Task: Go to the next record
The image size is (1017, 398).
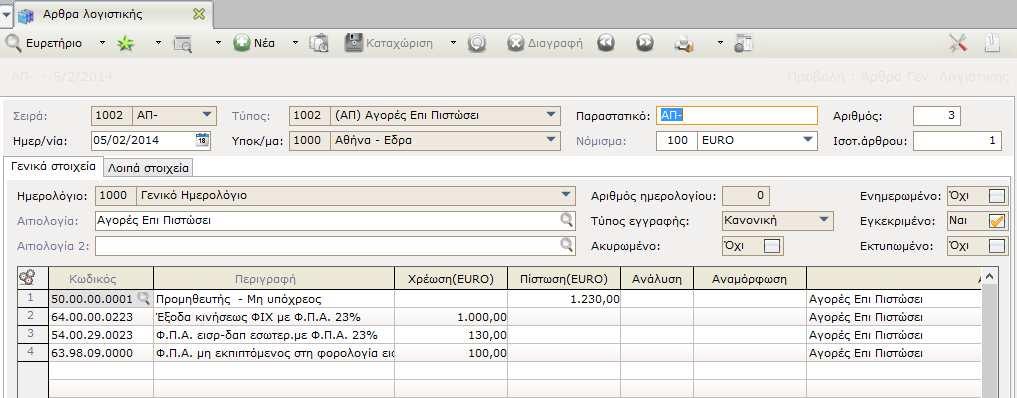Action: pyautogui.click(x=645, y=43)
